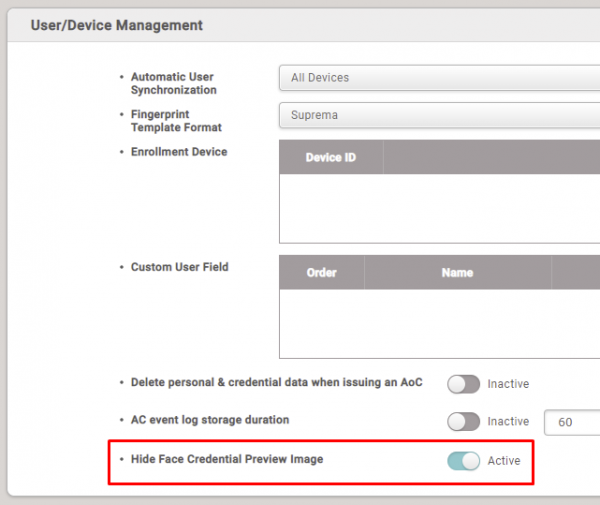The height and width of the screenshot is (505, 600).
Task: Click the Enrollment Device label
Action: click(x=179, y=152)
